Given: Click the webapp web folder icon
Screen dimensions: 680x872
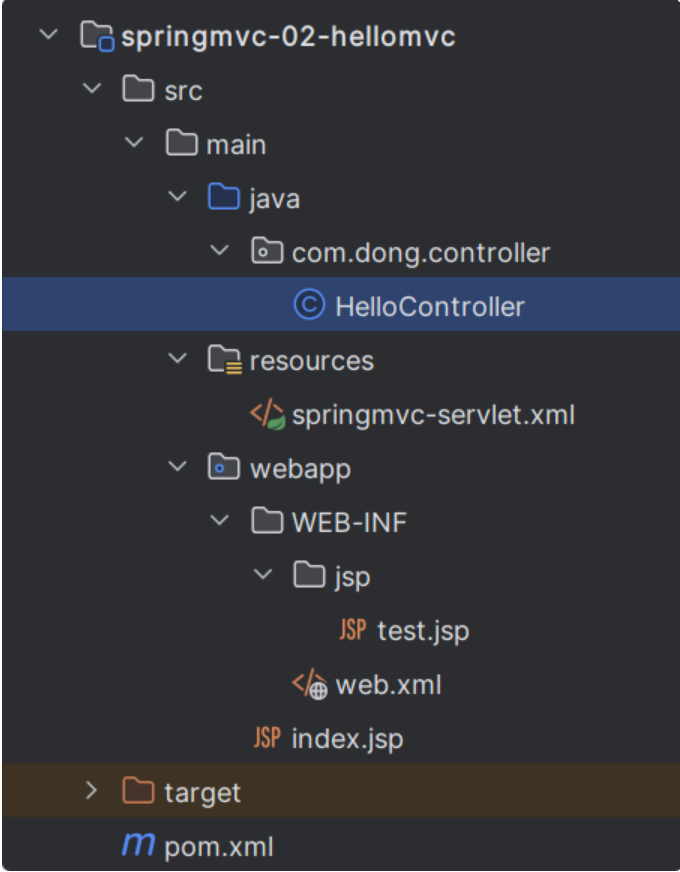Looking at the screenshot, I should [x=223, y=468].
